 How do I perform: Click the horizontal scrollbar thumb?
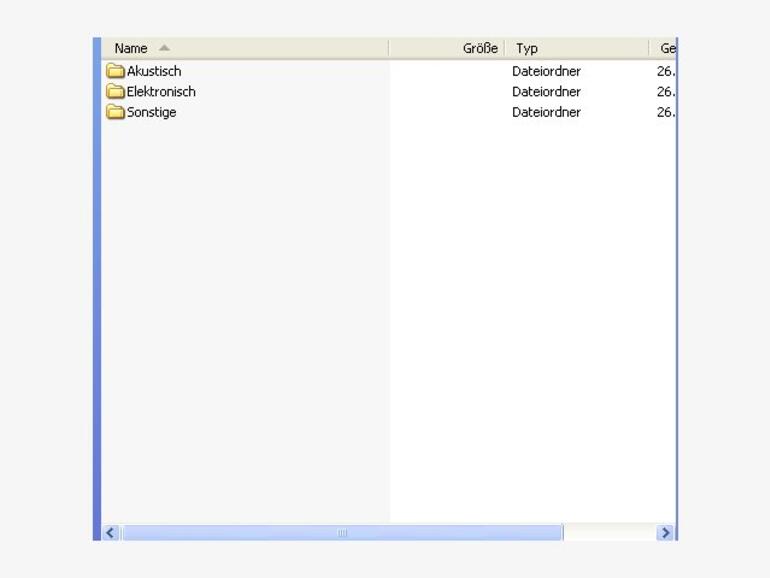click(x=342, y=533)
